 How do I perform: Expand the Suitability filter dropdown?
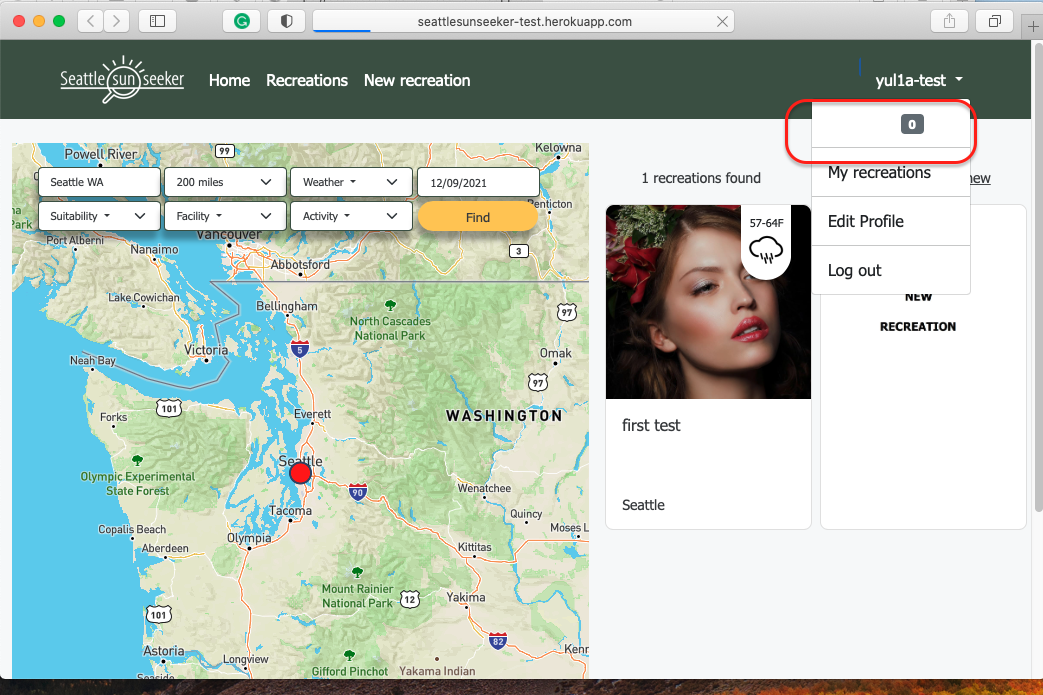[99, 215]
